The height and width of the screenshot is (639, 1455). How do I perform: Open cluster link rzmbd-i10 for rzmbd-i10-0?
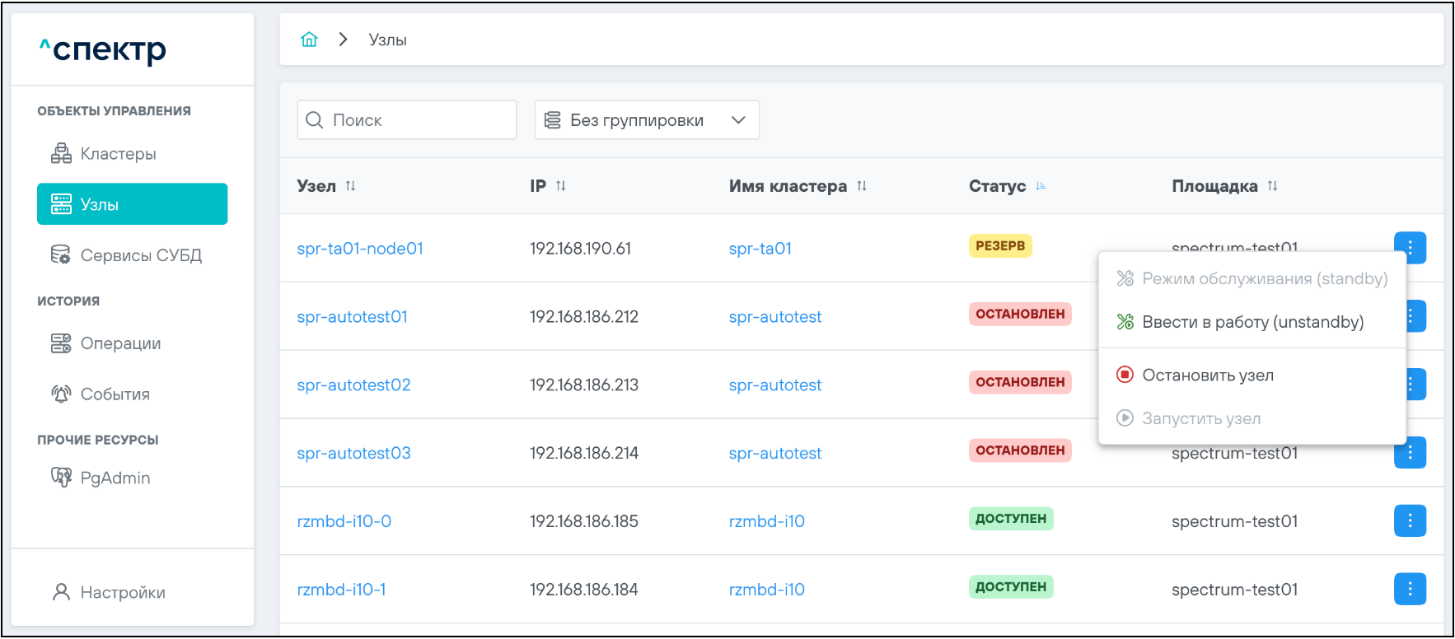pos(767,521)
